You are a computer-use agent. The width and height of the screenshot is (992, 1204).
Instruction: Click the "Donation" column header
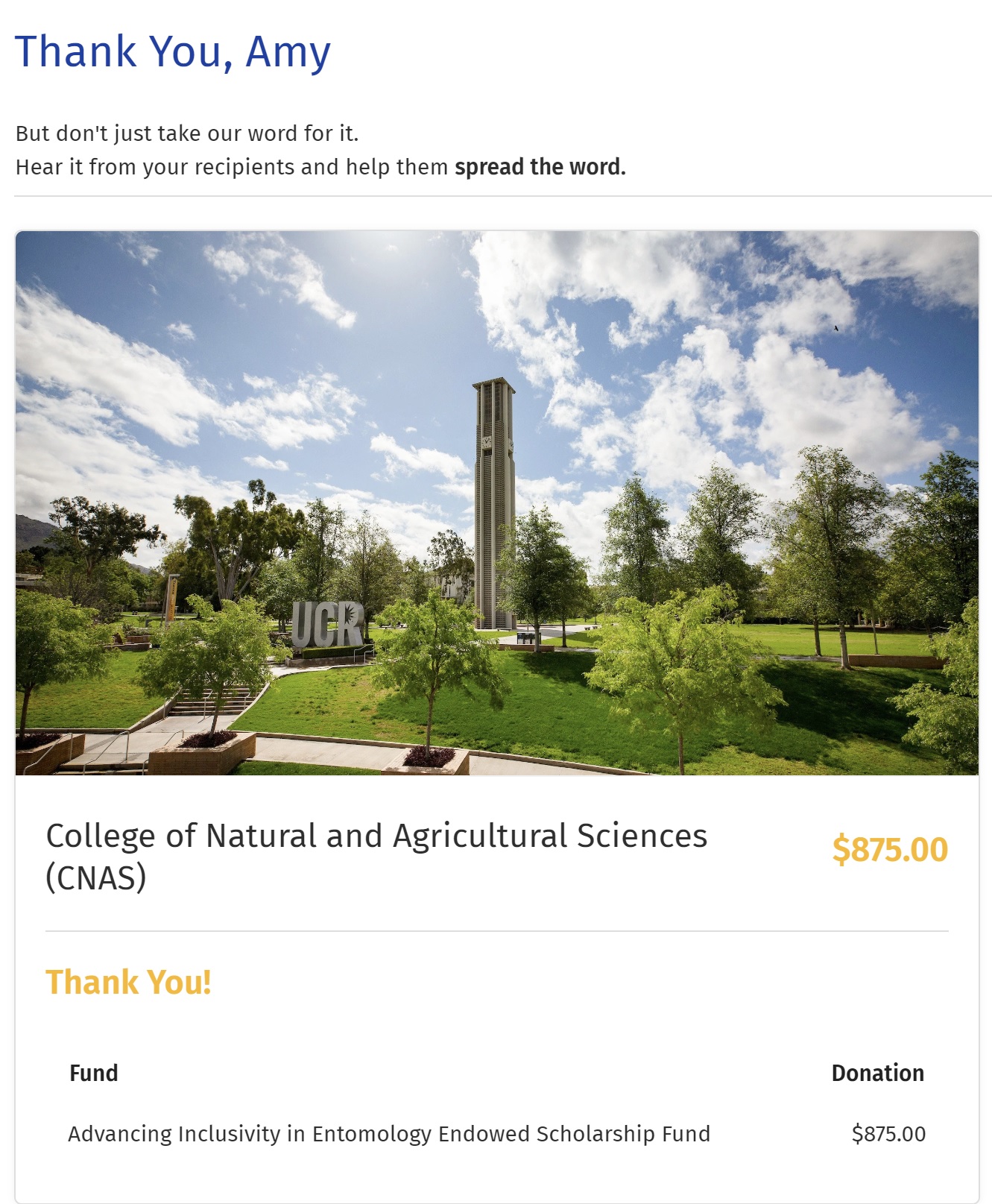tap(877, 1073)
